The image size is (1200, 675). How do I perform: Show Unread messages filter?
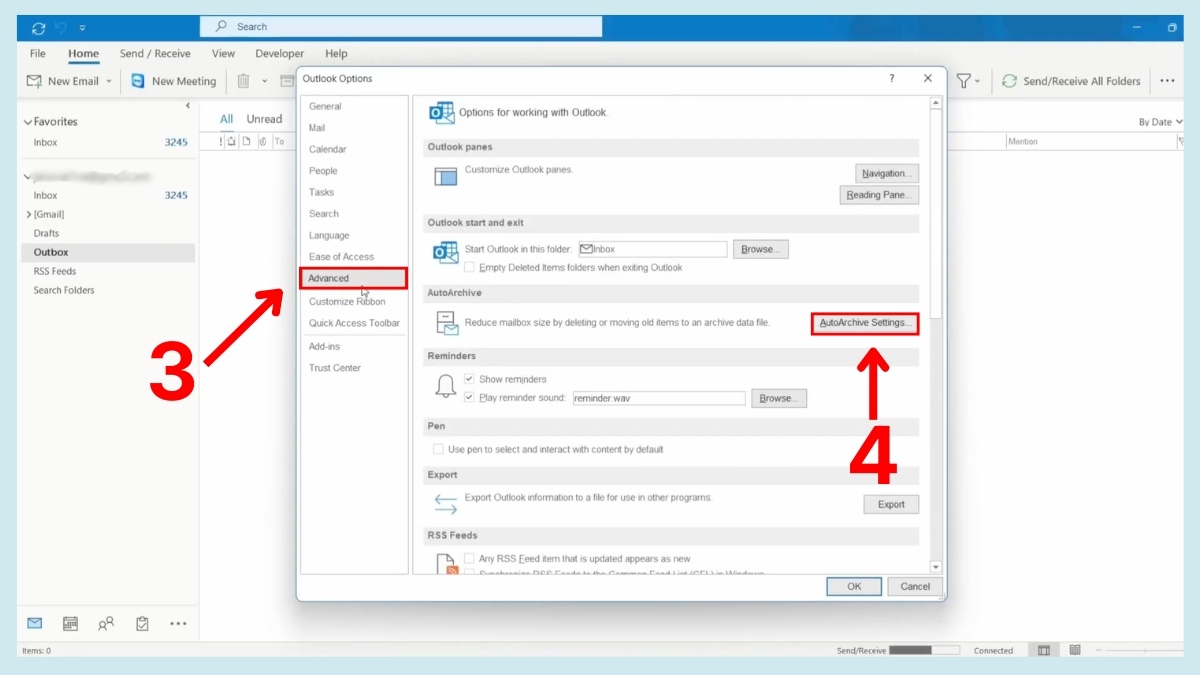click(264, 119)
